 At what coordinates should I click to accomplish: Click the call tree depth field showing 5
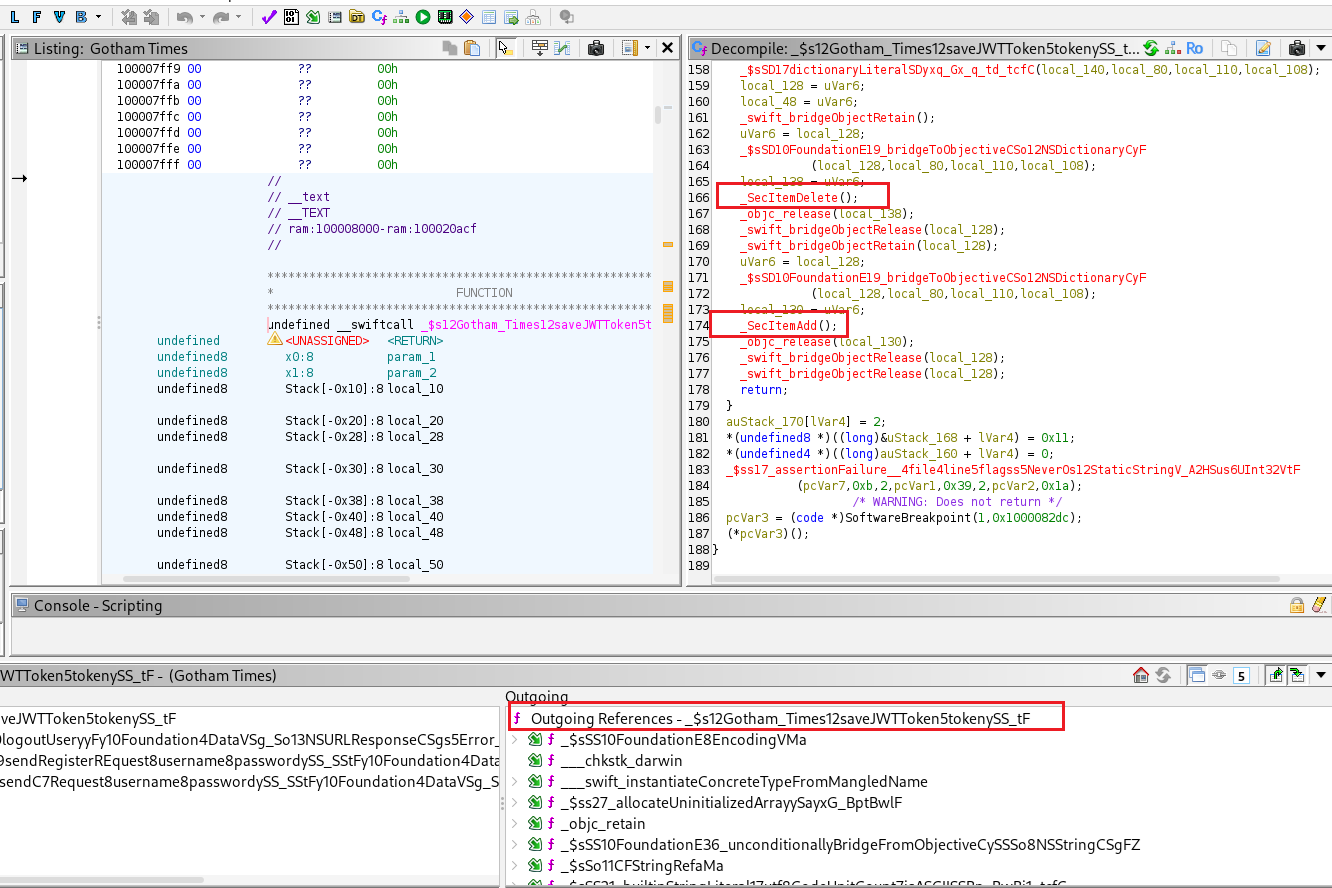coord(1241,676)
